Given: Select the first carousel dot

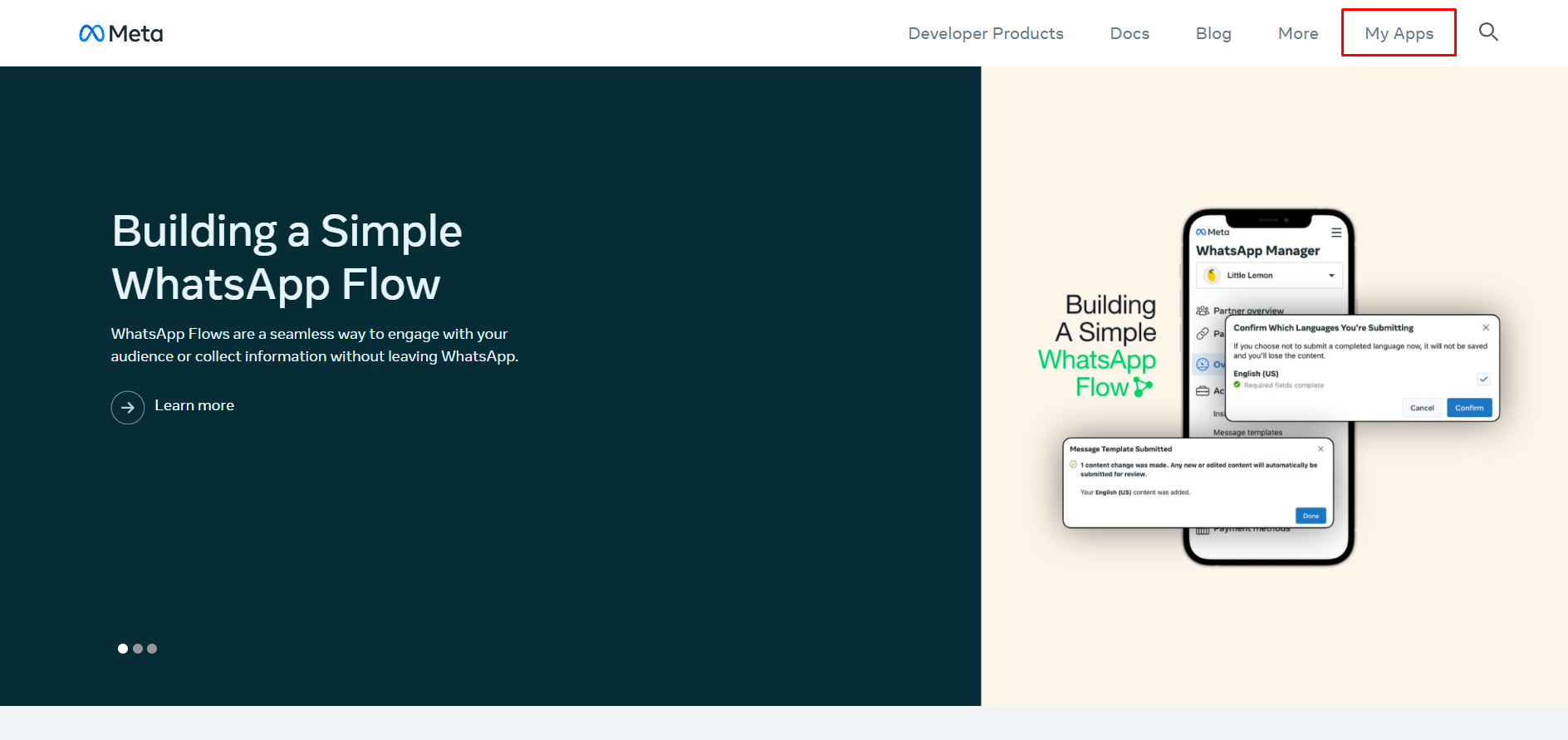Looking at the screenshot, I should (123, 649).
